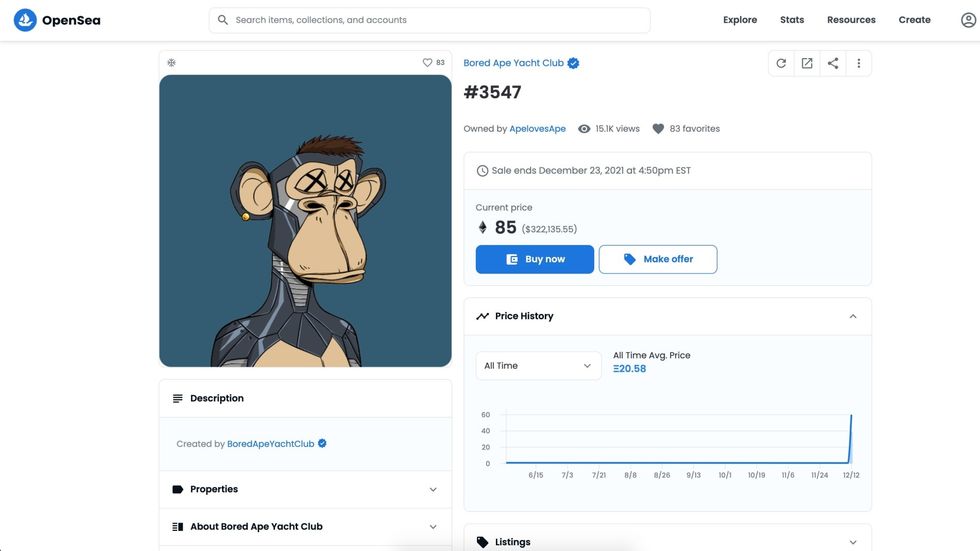980x551 pixels.
Task: Click the Buy now button
Action: (535, 259)
